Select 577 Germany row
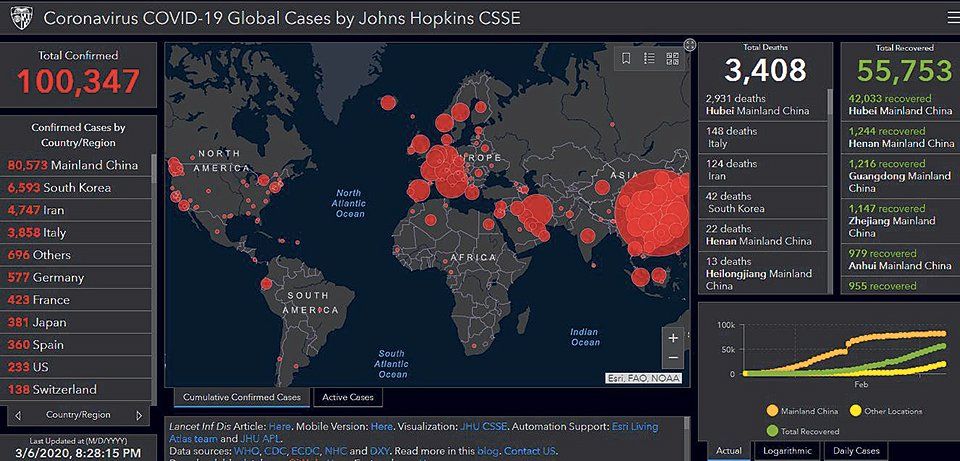Image resolution: width=960 pixels, height=461 pixels. (x=75, y=277)
